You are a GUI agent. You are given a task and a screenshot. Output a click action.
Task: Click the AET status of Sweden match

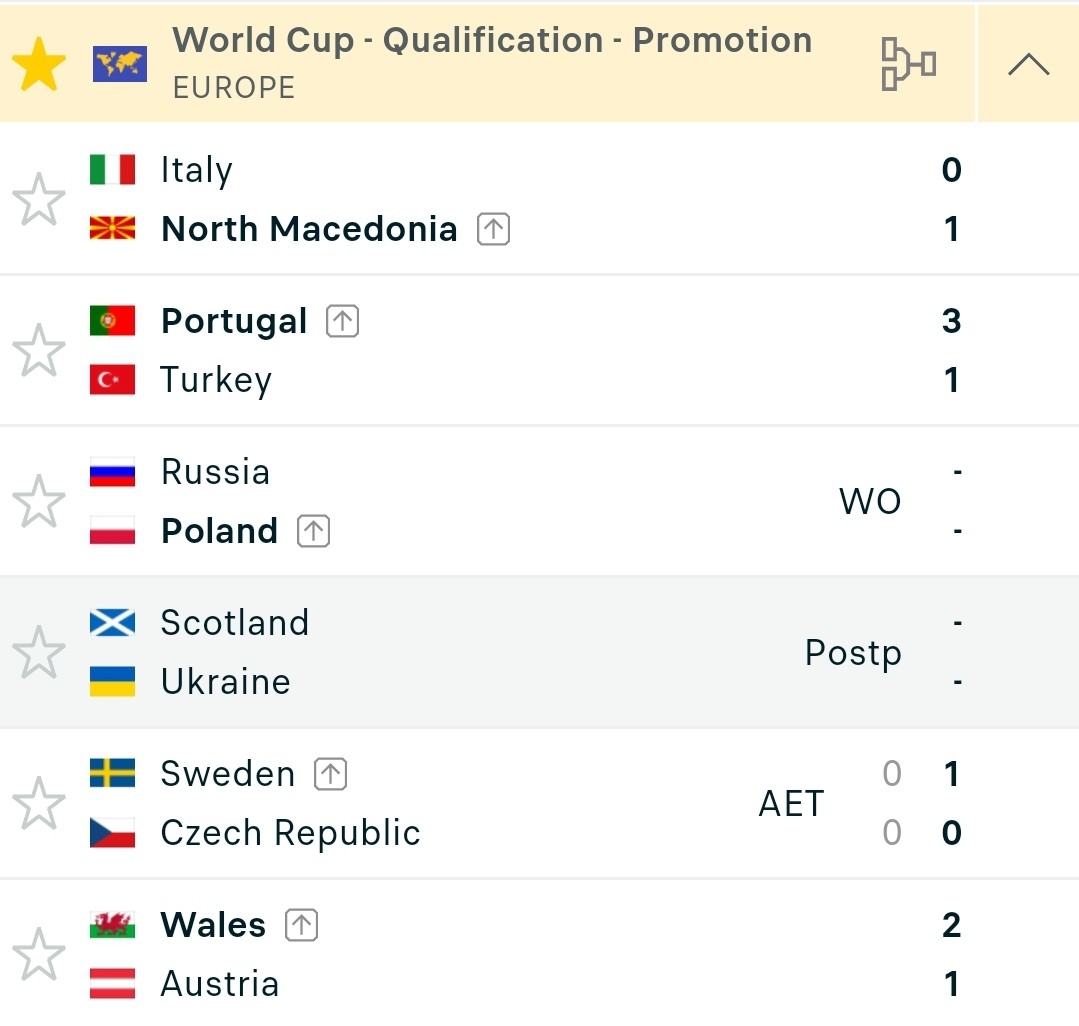(x=791, y=803)
